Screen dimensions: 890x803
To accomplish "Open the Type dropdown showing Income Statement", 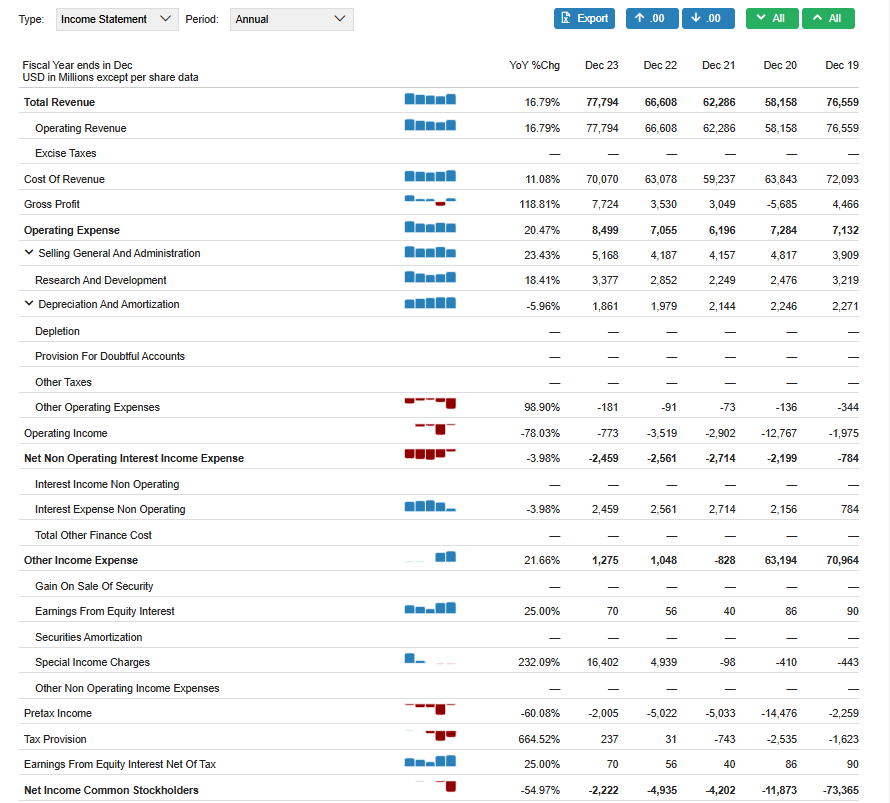I will [x=117, y=19].
